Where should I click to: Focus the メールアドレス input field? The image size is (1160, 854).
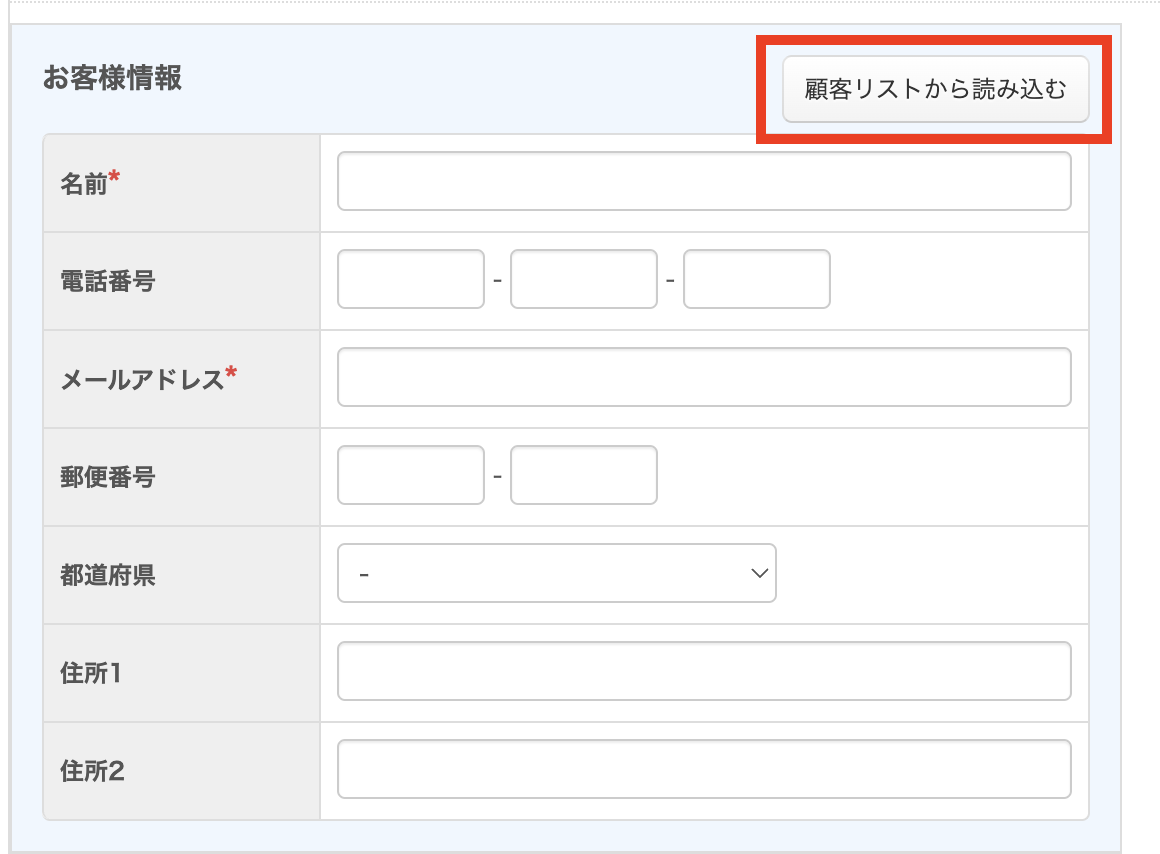704,377
